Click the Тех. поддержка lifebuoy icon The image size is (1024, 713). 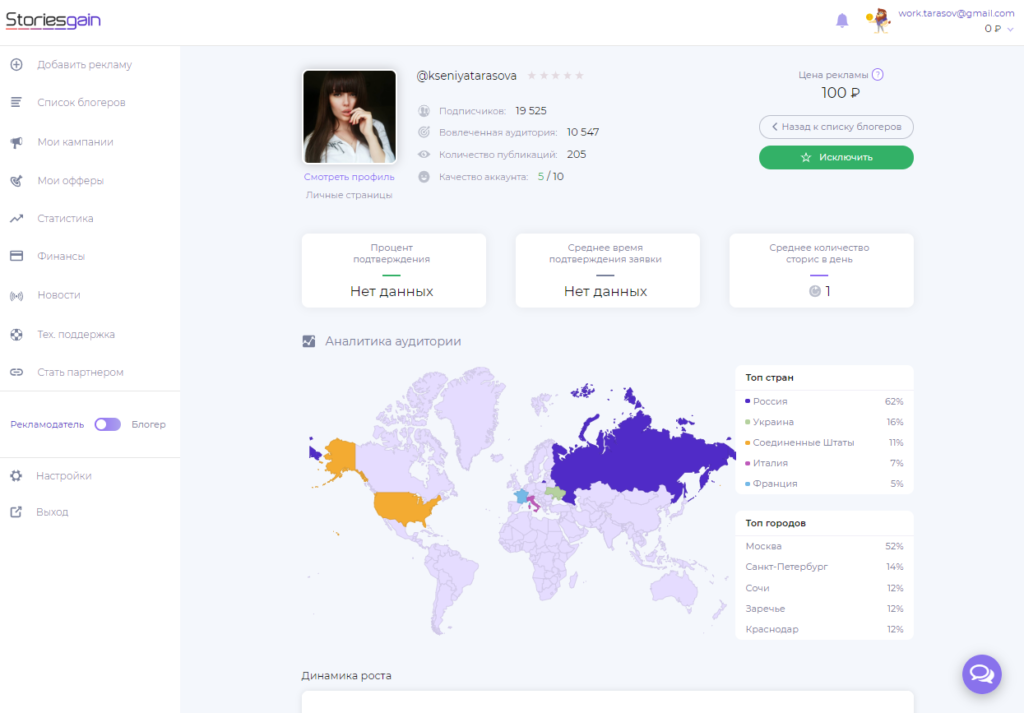tap(16, 334)
